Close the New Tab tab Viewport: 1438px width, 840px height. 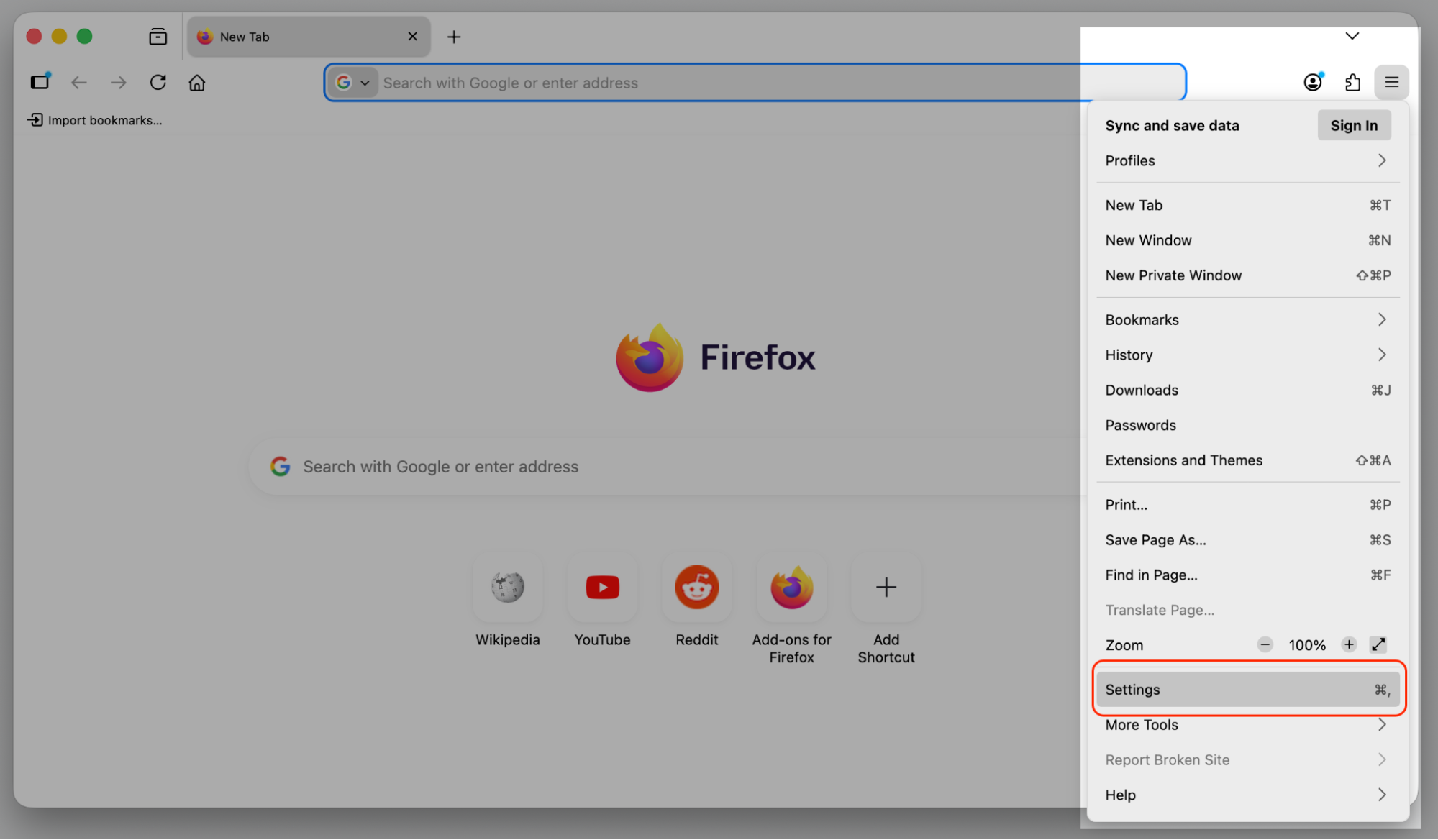[412, 37]
